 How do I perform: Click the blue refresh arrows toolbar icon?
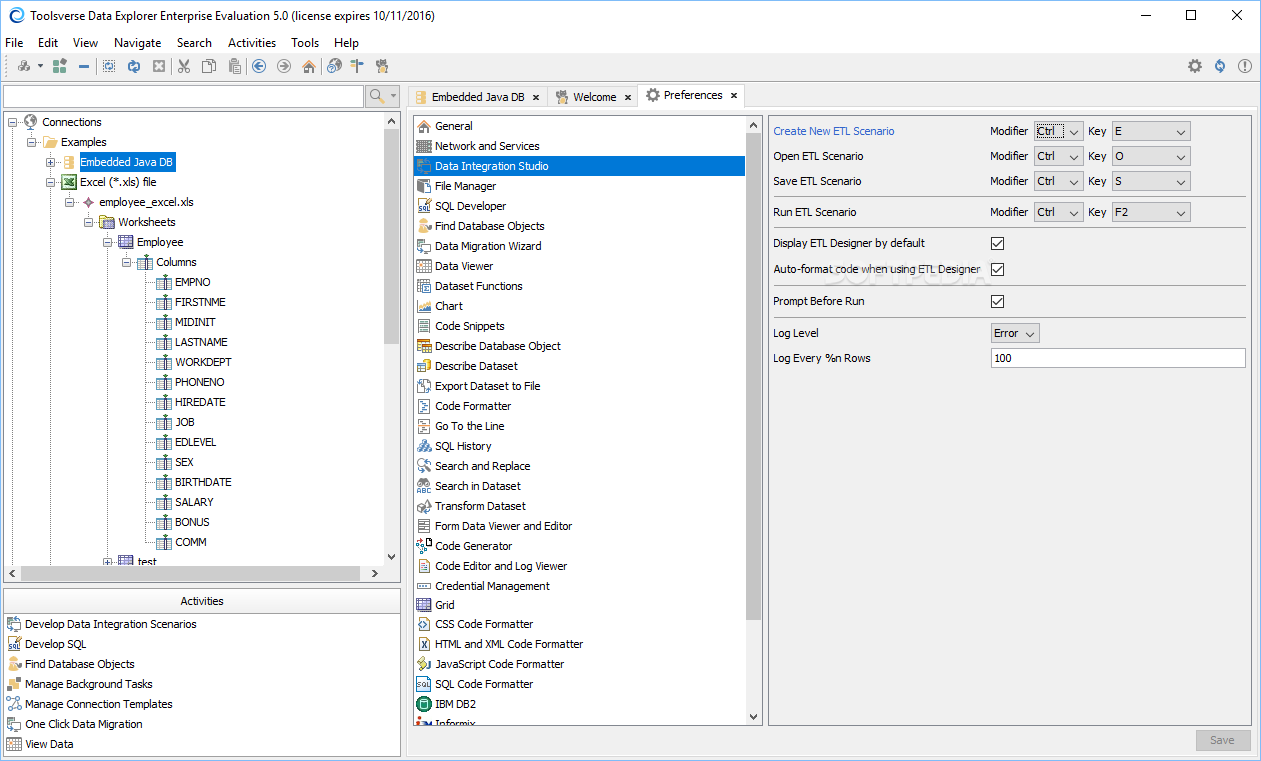(134, 66)
